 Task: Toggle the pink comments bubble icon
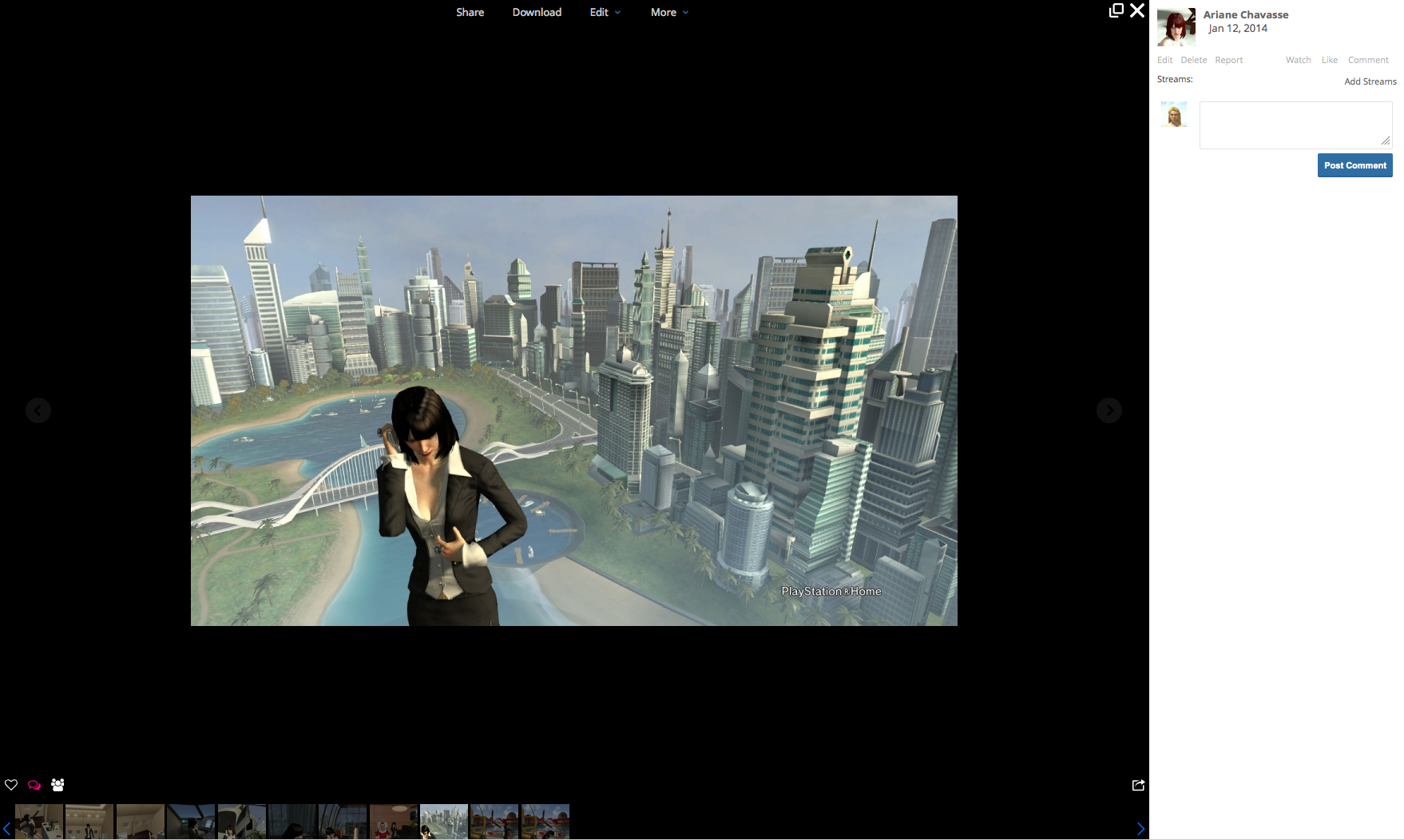click(x=34, y=785)
